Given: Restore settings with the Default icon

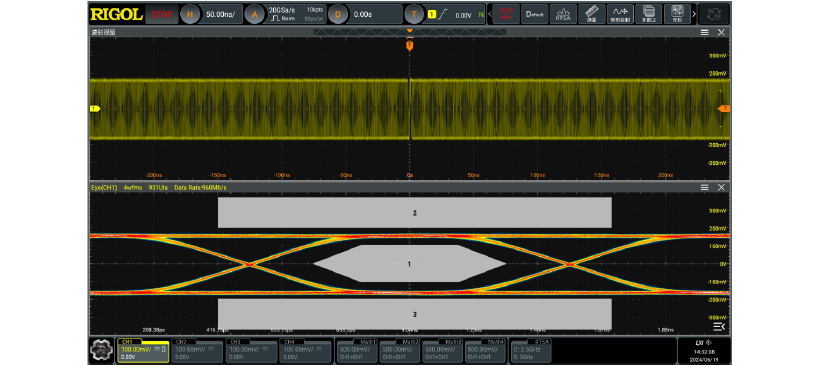Looking at the screenshot, I should click(534, 14).
